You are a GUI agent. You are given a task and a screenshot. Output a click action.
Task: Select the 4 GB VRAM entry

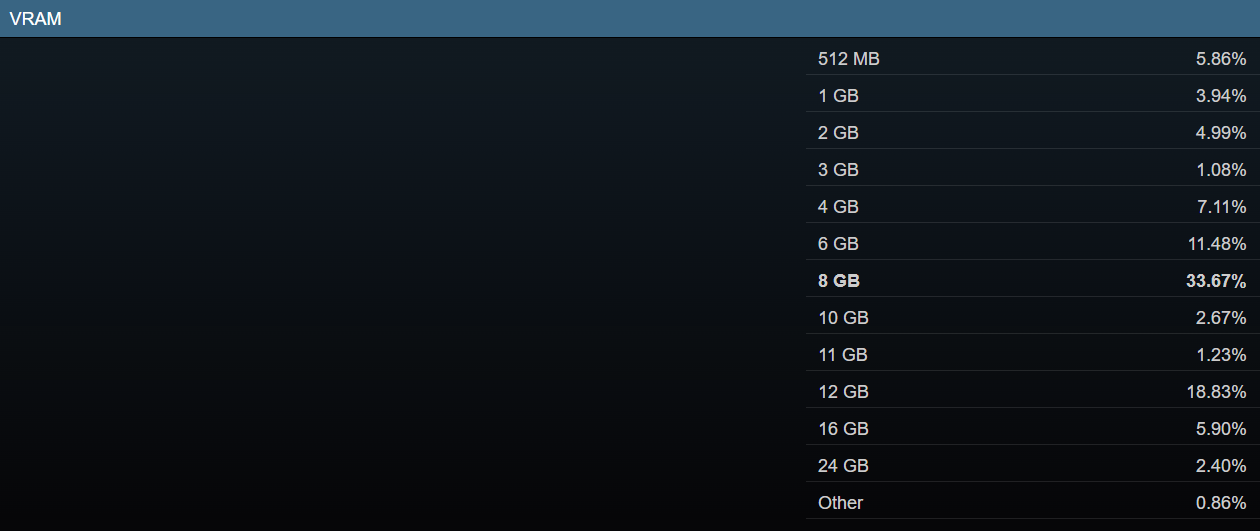pyautogui.click(x=1032, y=207)
